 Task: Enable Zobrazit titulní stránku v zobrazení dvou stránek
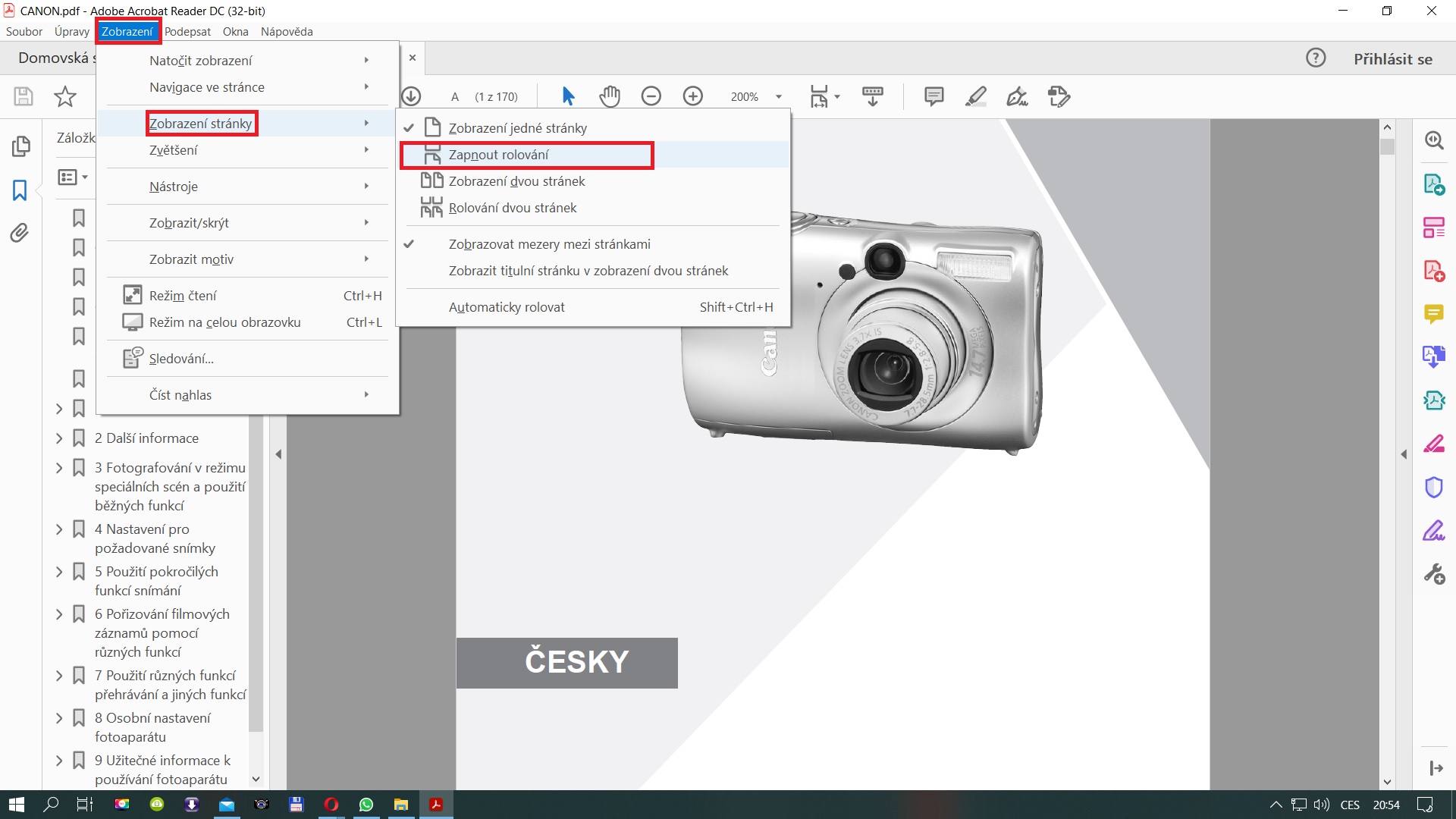coord(588,271)
